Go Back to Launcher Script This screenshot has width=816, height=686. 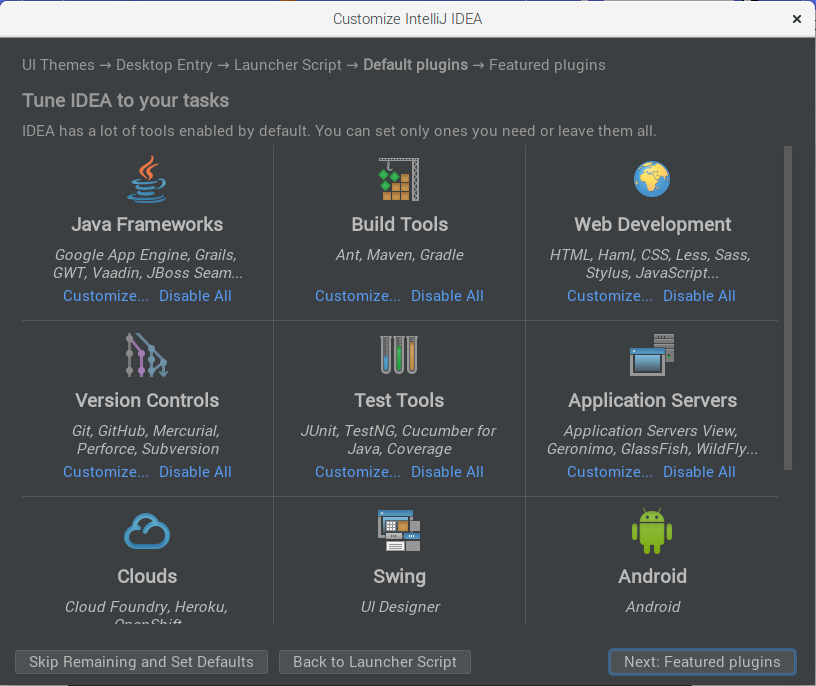[375, 662]
